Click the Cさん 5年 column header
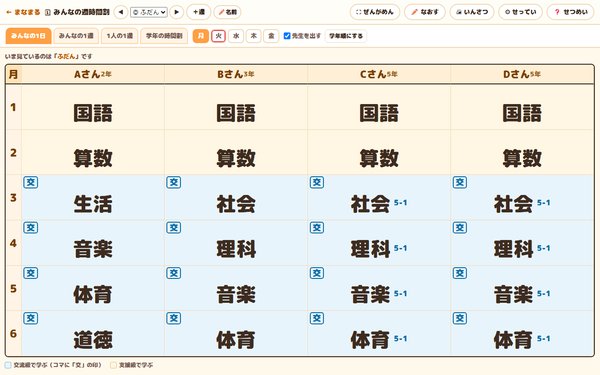Screen dimensions: 600x375 pos(379,74)
